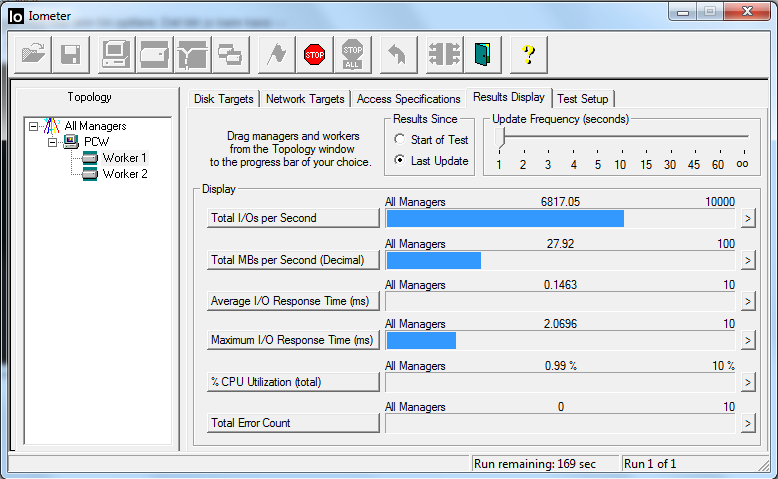Select Worker 1 disk icon in topology
The width and height of the screenshot is (778, 479).
[90, 158]
